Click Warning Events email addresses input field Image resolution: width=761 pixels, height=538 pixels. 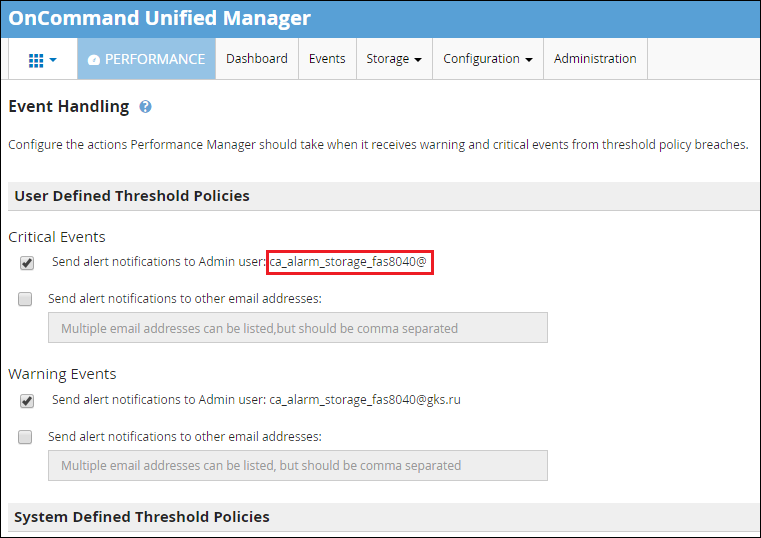click(x=298, y=466)
